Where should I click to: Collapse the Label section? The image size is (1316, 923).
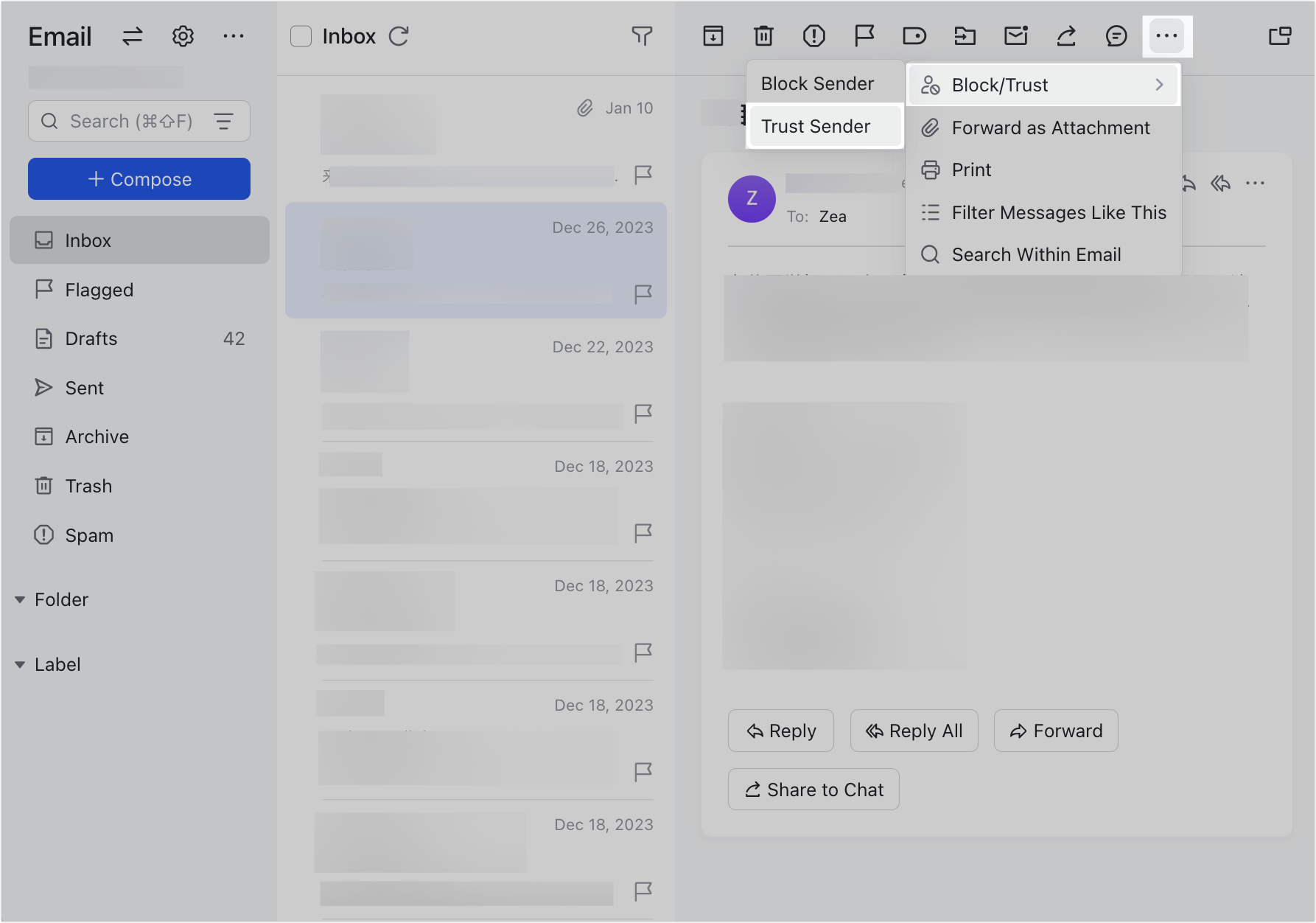tap(20, 665)
